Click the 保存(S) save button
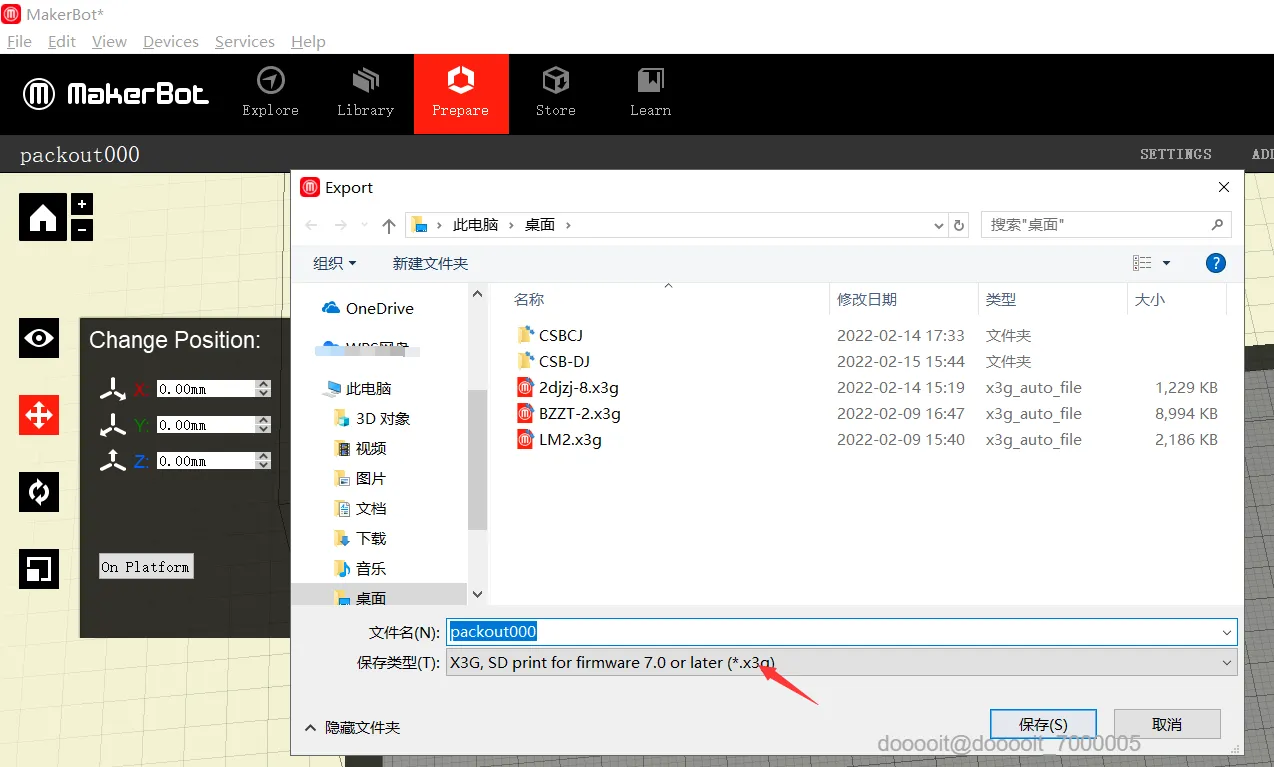The height and width of the screenshot is (767, 1274). [1043, 724]
